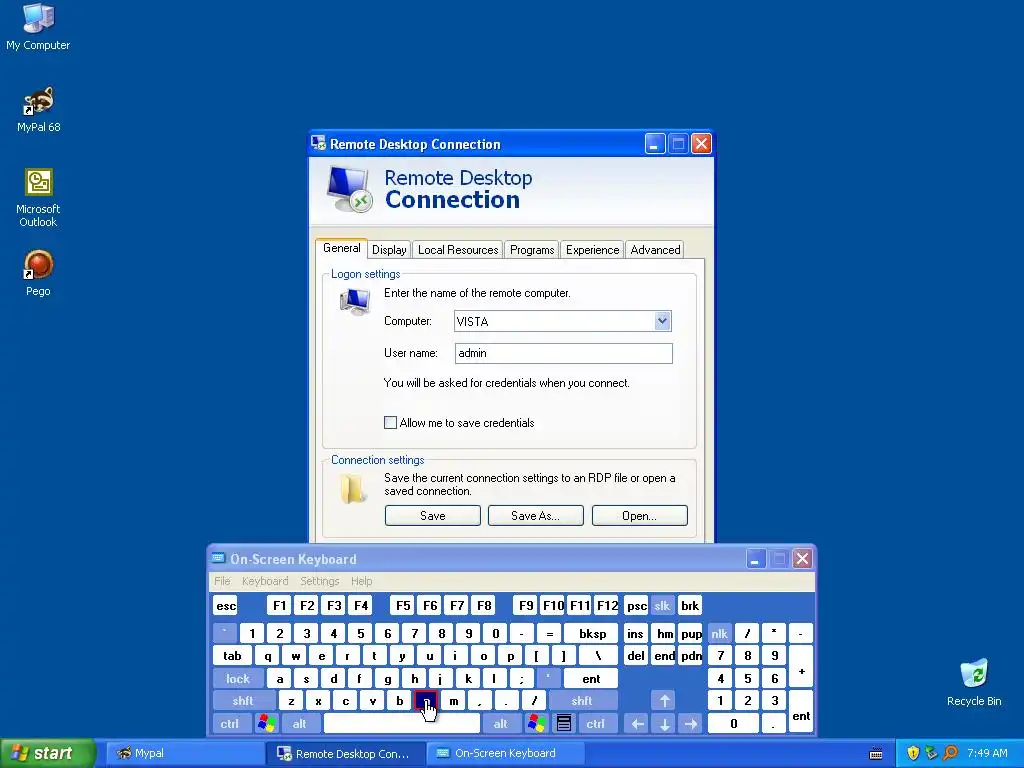Toggle the caps lock key
Viewport: 1024px width, 768px height.
pos(238,679)
